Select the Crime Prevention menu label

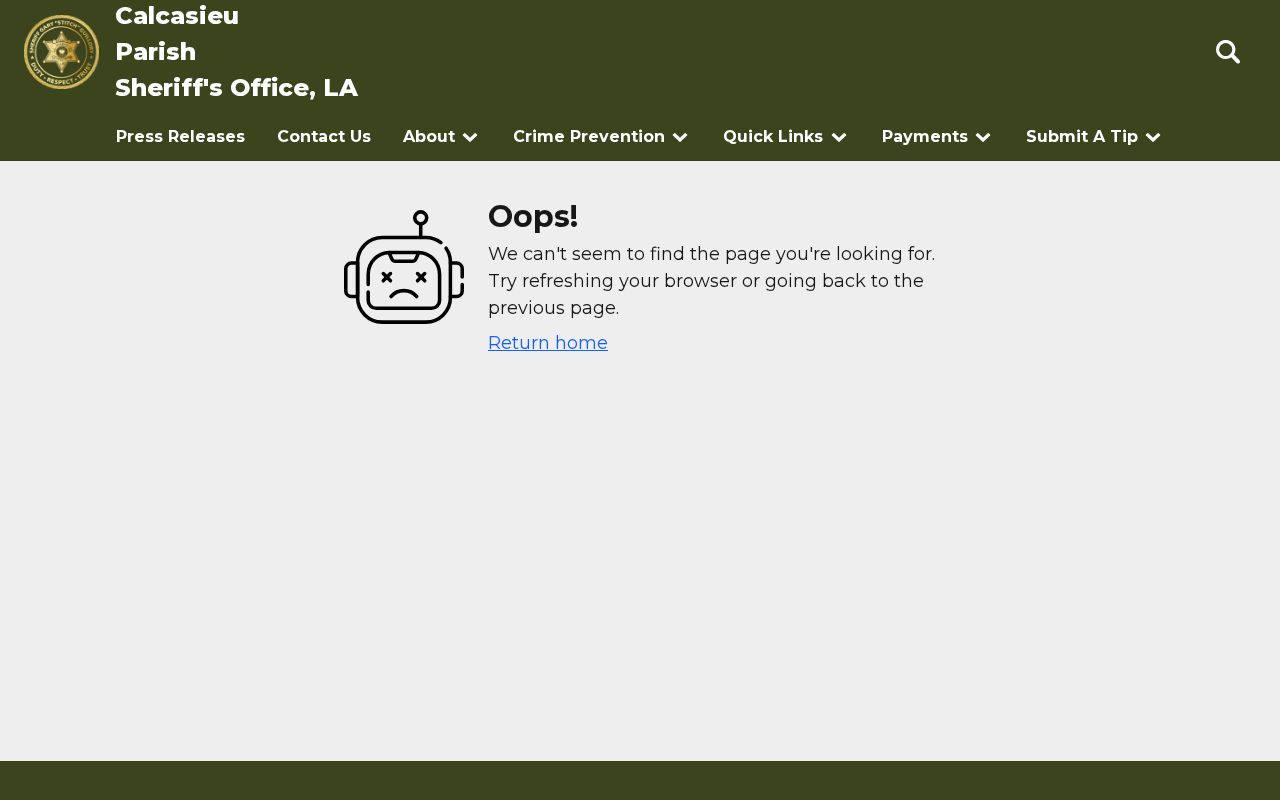pos(589,136)
